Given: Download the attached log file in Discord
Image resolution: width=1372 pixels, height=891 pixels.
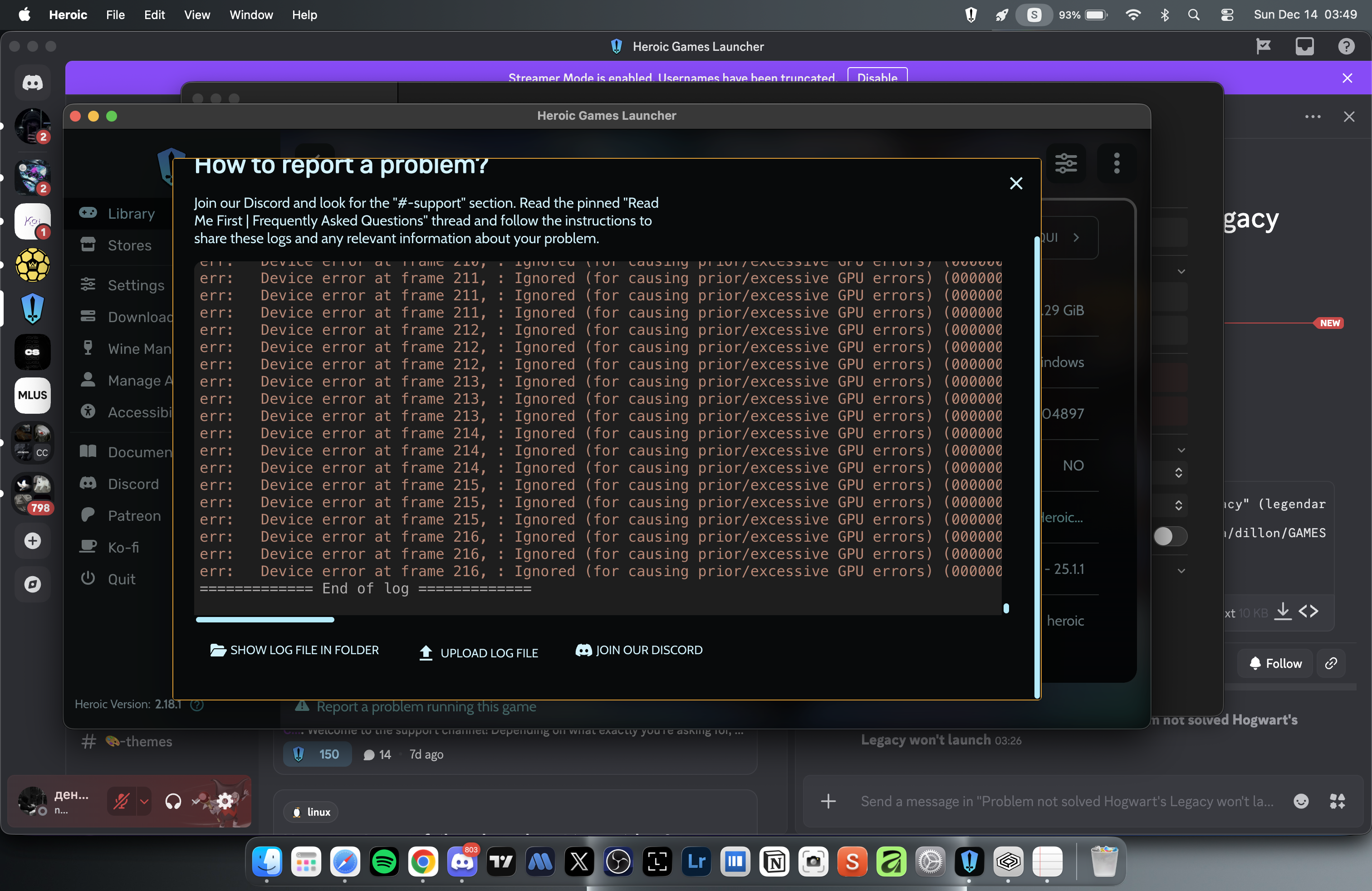Looking at the screenshot, I should point(1283,612).
